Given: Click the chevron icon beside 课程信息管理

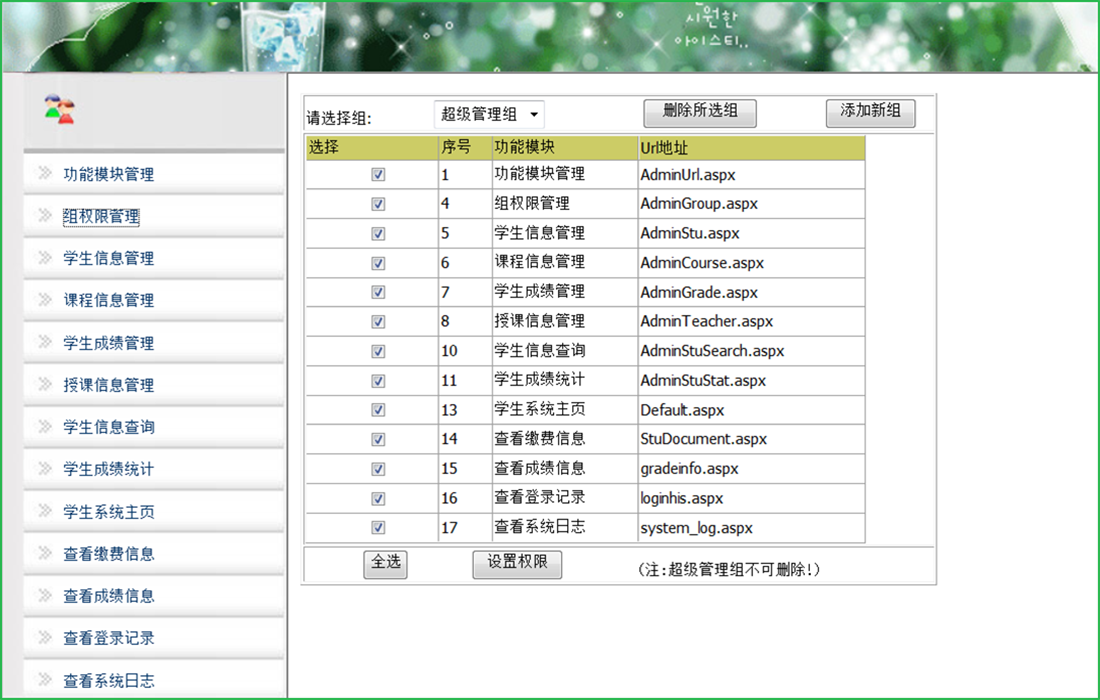Looking at the screenshot, I should [45, 299].
